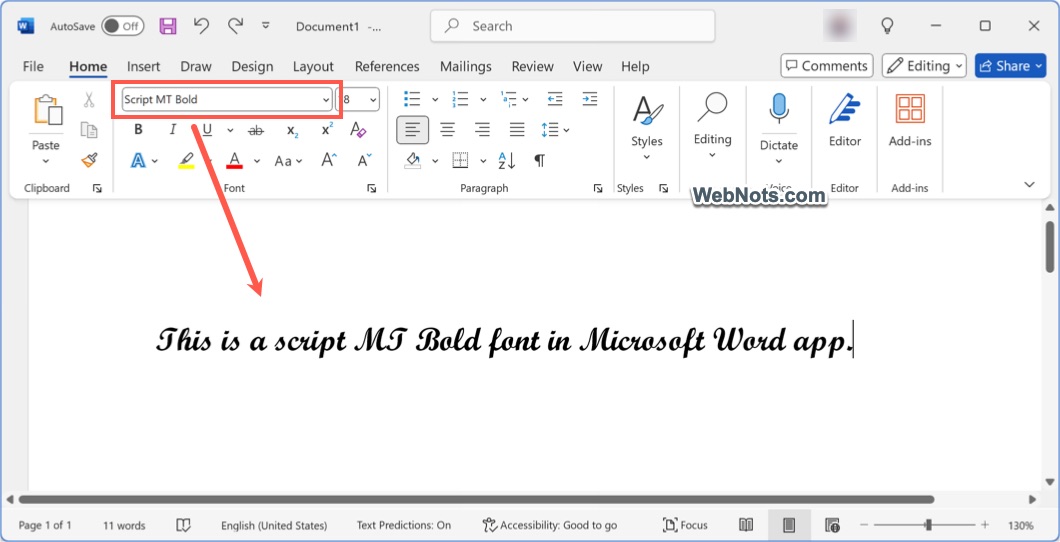Apply numbered list
The width and height of the screenshot is (1060, 542).
point(460,99)
